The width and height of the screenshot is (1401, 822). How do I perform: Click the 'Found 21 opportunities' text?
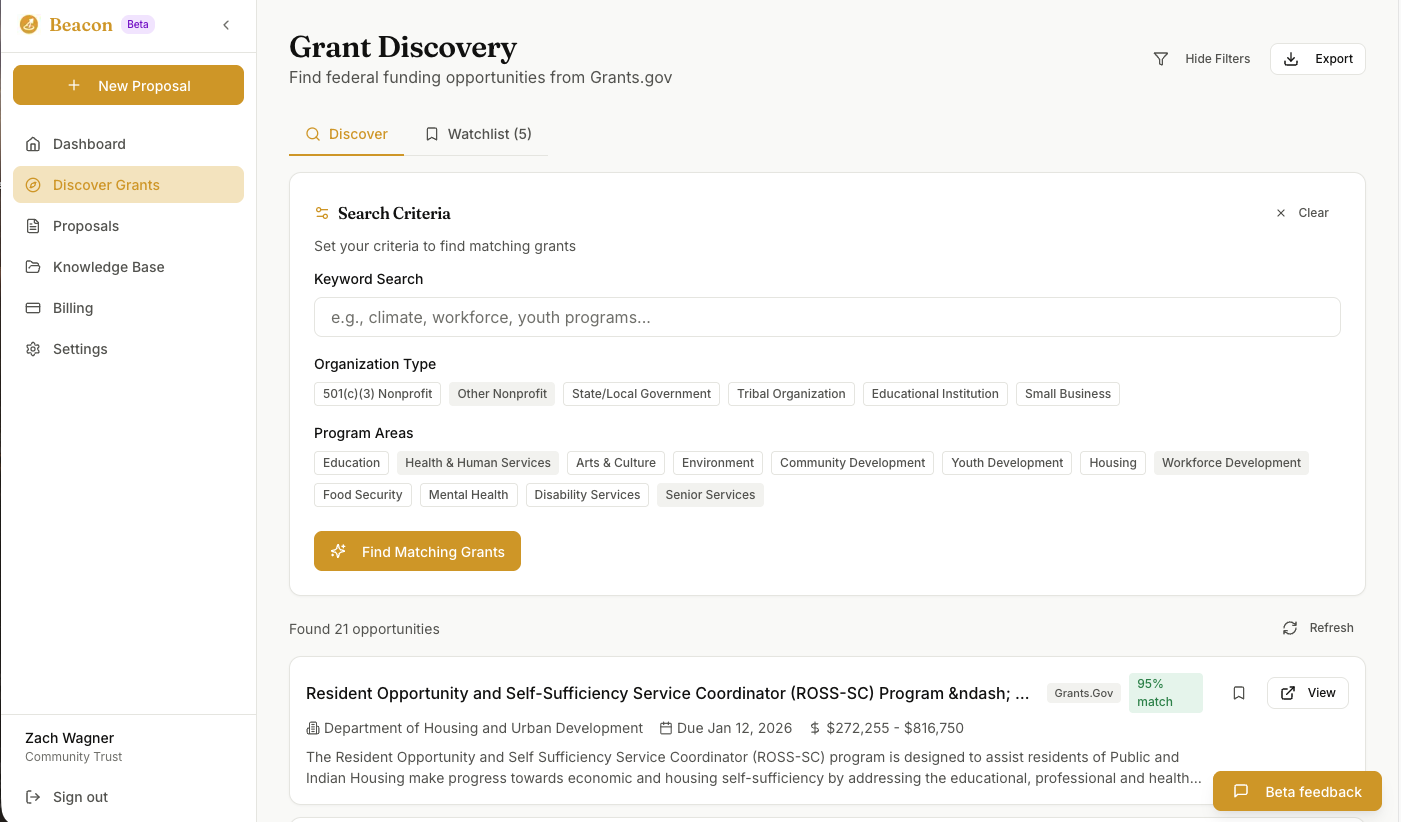pos(364,629)
